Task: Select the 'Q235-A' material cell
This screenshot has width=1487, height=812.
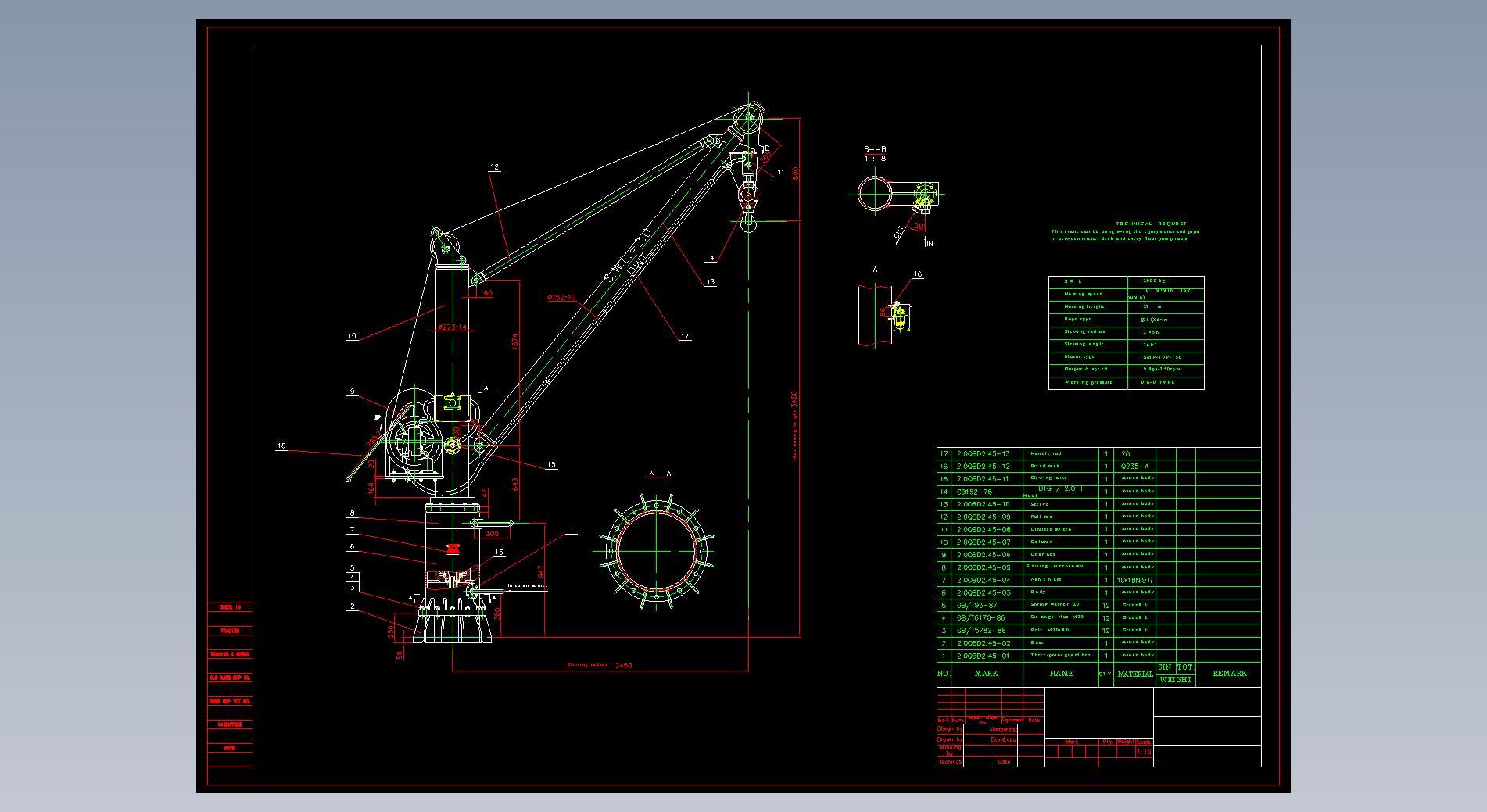Action: click(1136, 467)
